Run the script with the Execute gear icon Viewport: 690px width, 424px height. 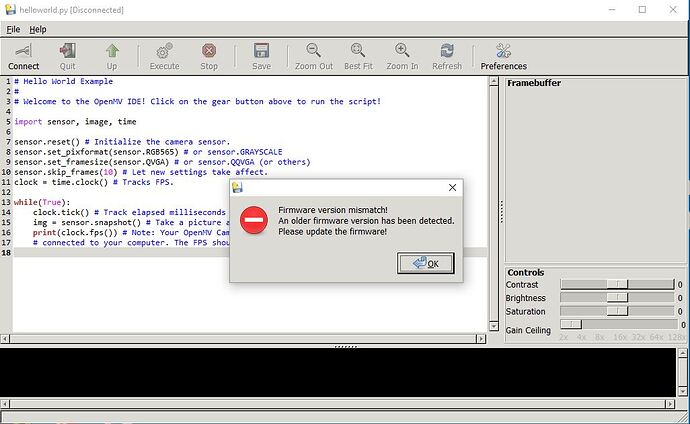(165, 51)
